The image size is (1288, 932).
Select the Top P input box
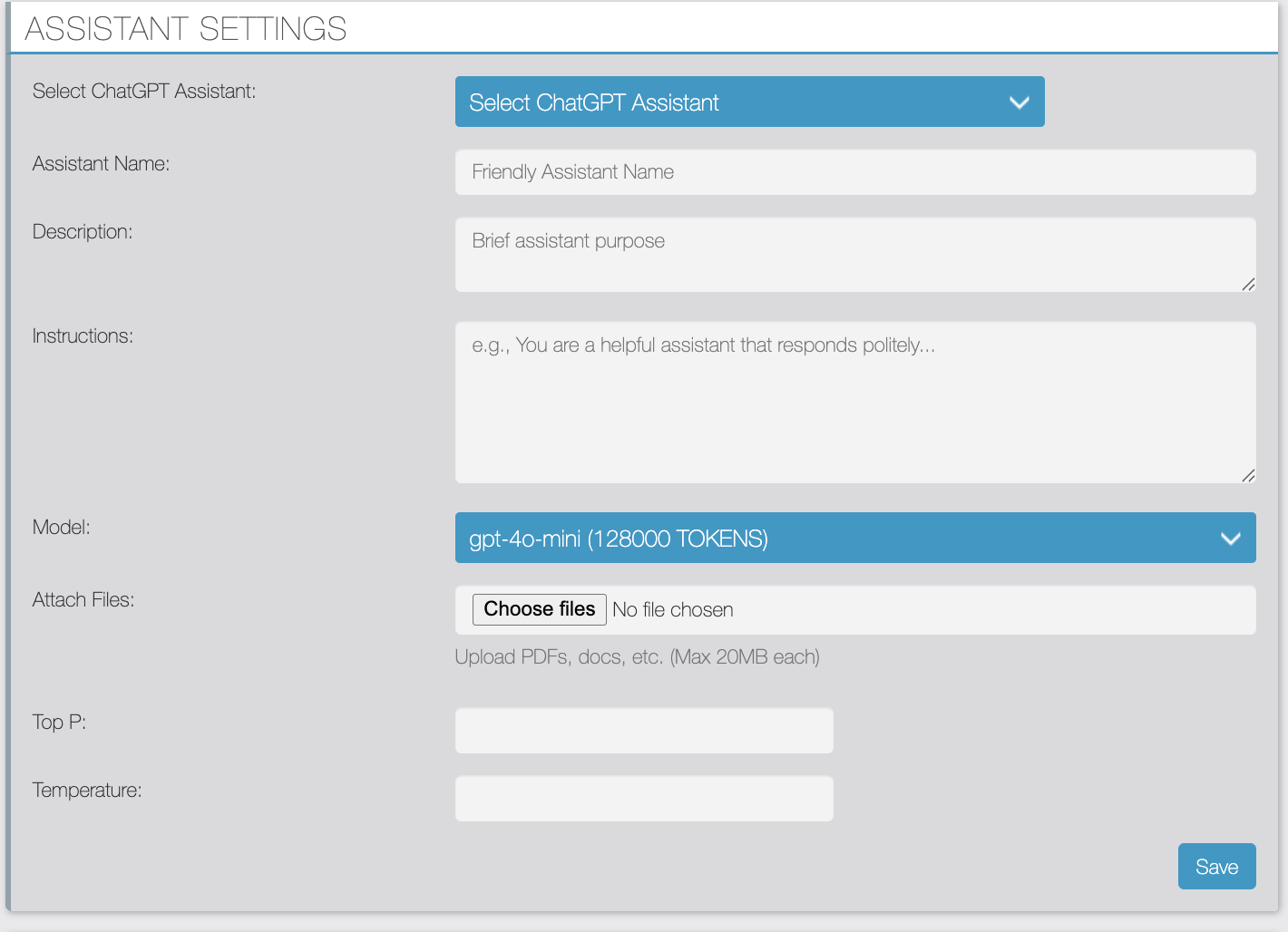point(644,731)
